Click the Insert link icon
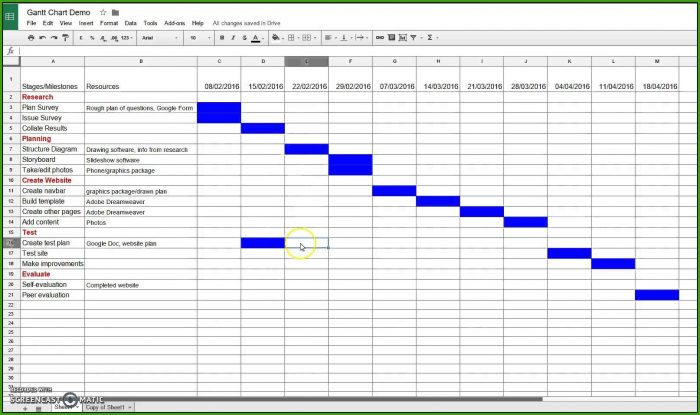The height and width of the screenshot is (415, 700). [x=380, y=38]
